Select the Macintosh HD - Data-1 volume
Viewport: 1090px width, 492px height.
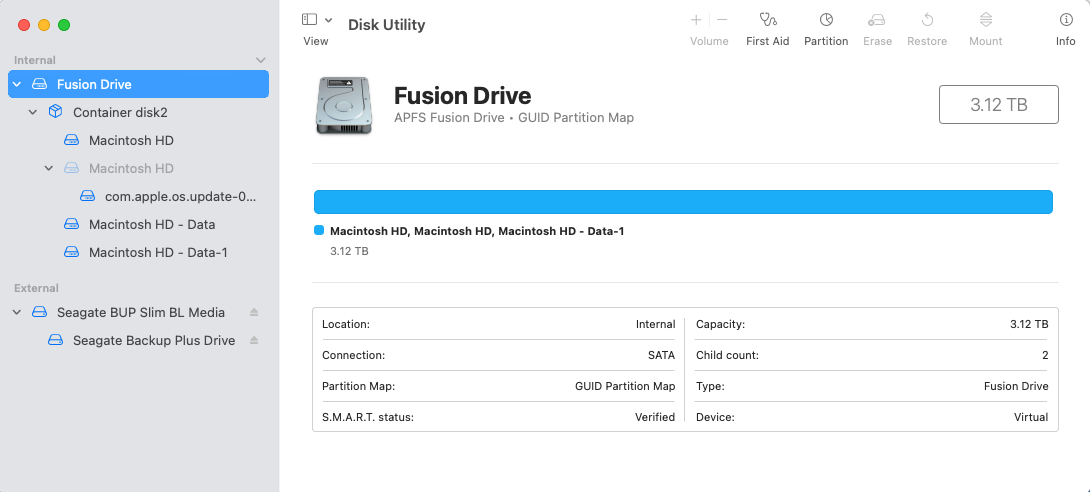[x=138, y=252]
